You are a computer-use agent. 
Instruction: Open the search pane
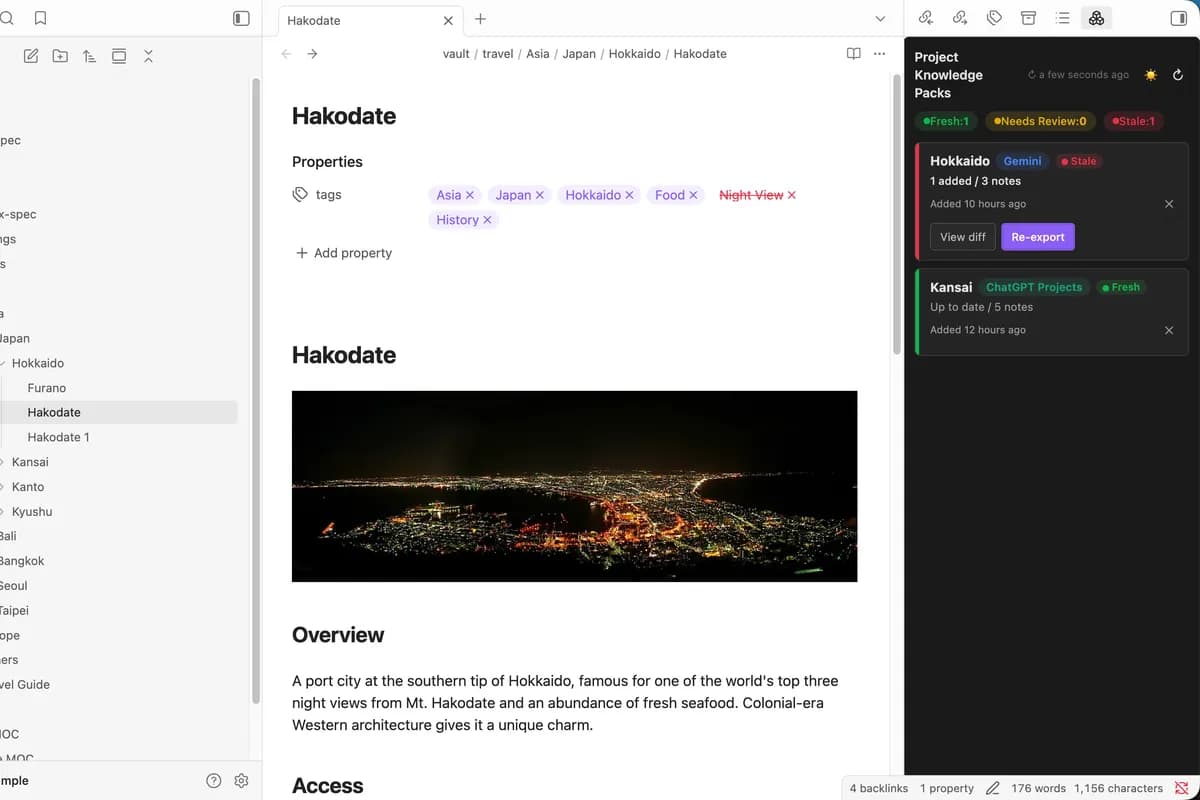[7, 18]
